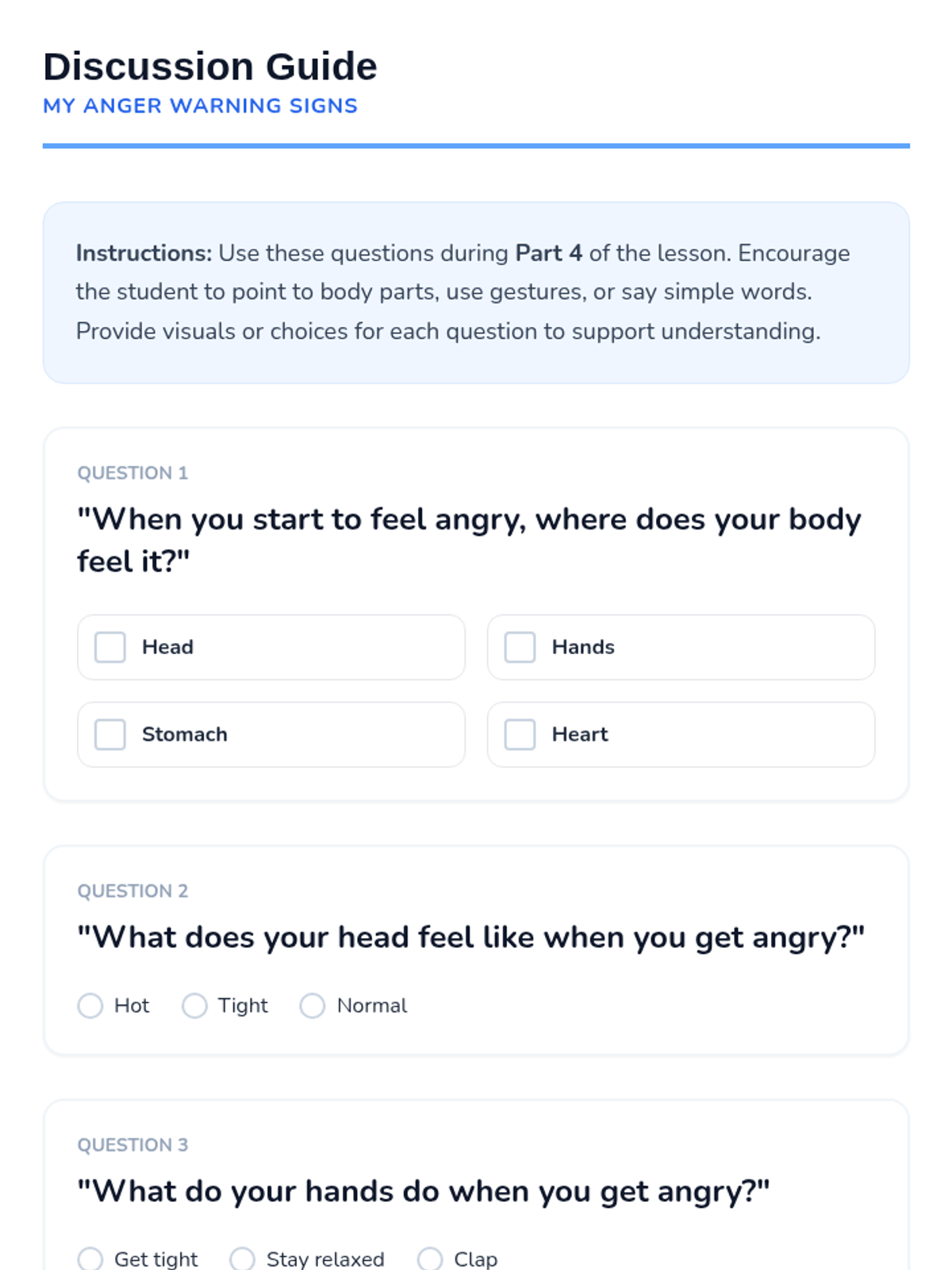Click the My Anger Warning Signs subtitle
This screenshot has height=1270, width=952.
click(201, 106)
